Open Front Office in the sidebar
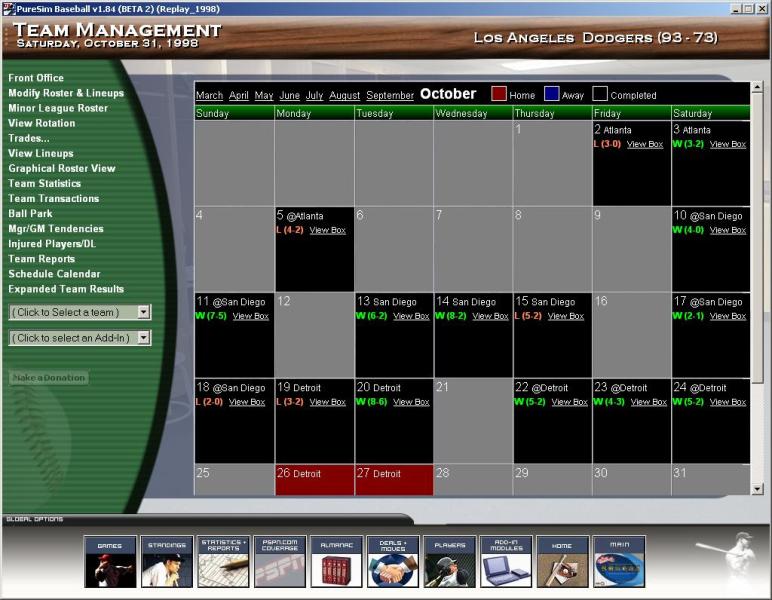772x600 pixels. click(36, 78)
